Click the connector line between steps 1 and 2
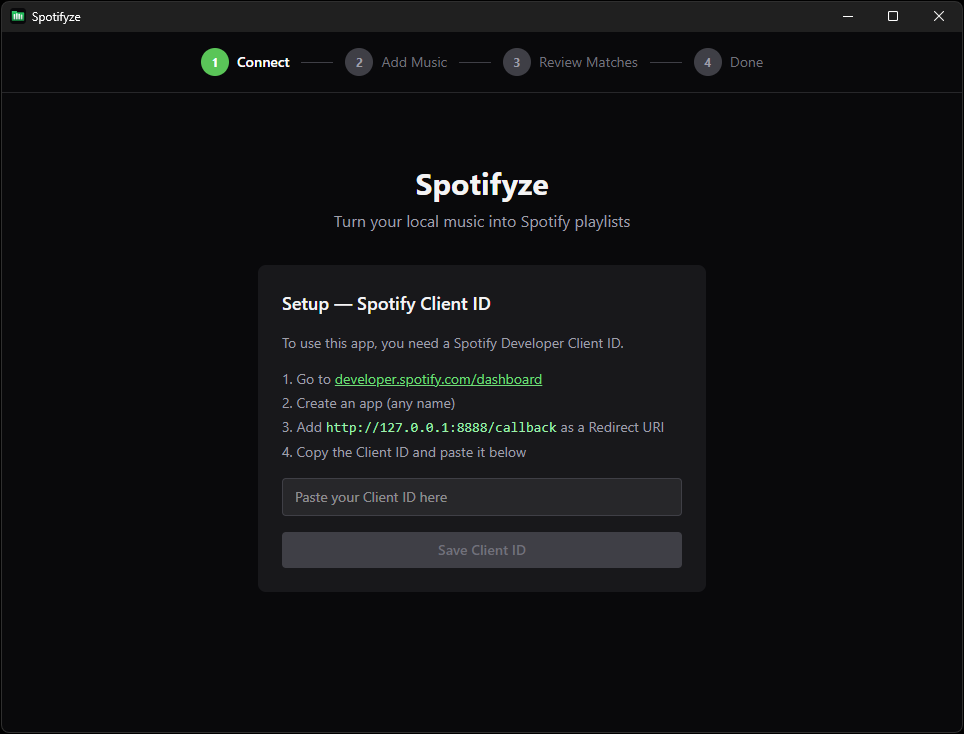The image size is (964, 734). click(316, 62)
